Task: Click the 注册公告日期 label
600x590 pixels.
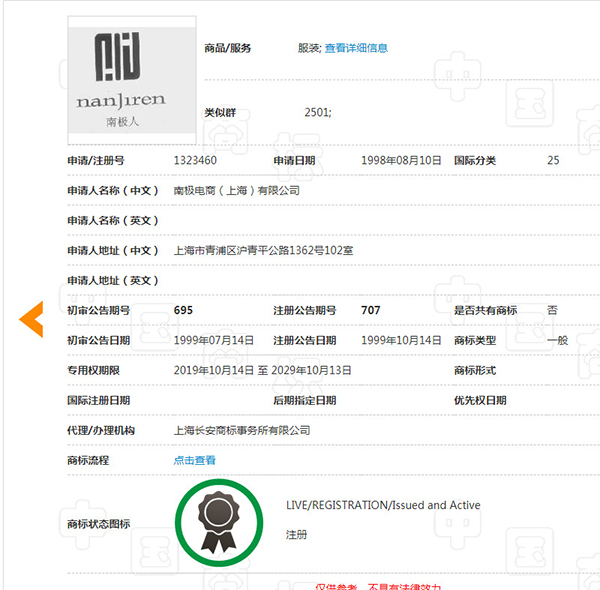Action: pos(305,341)
